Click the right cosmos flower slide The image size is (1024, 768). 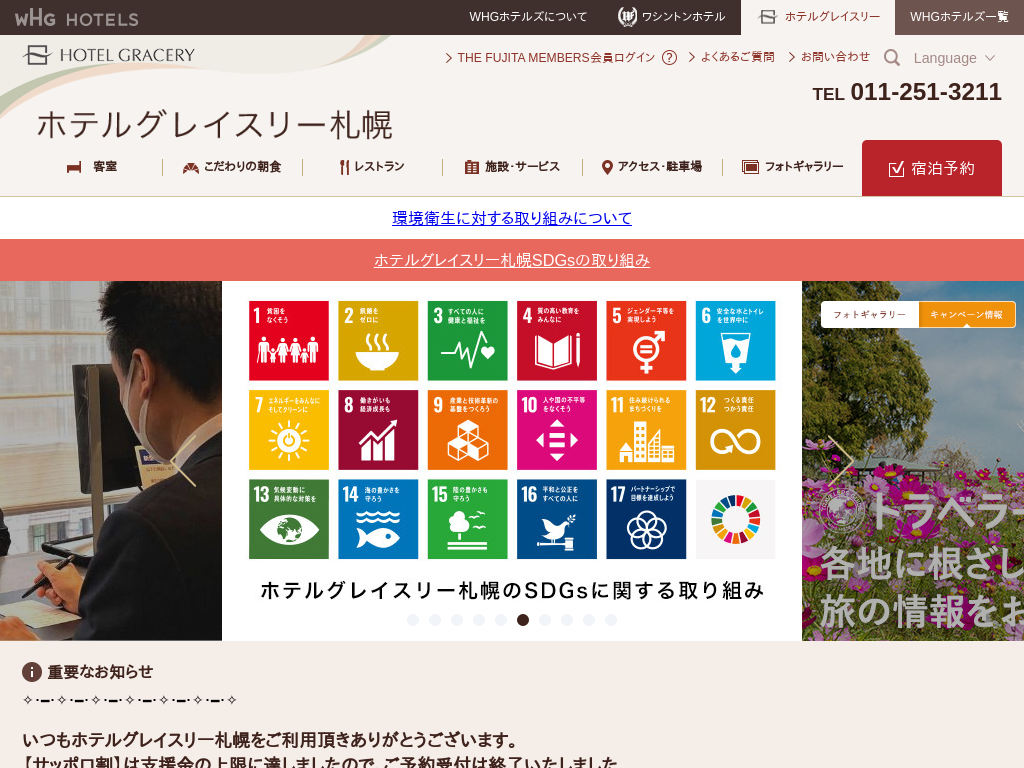[913, 461]
